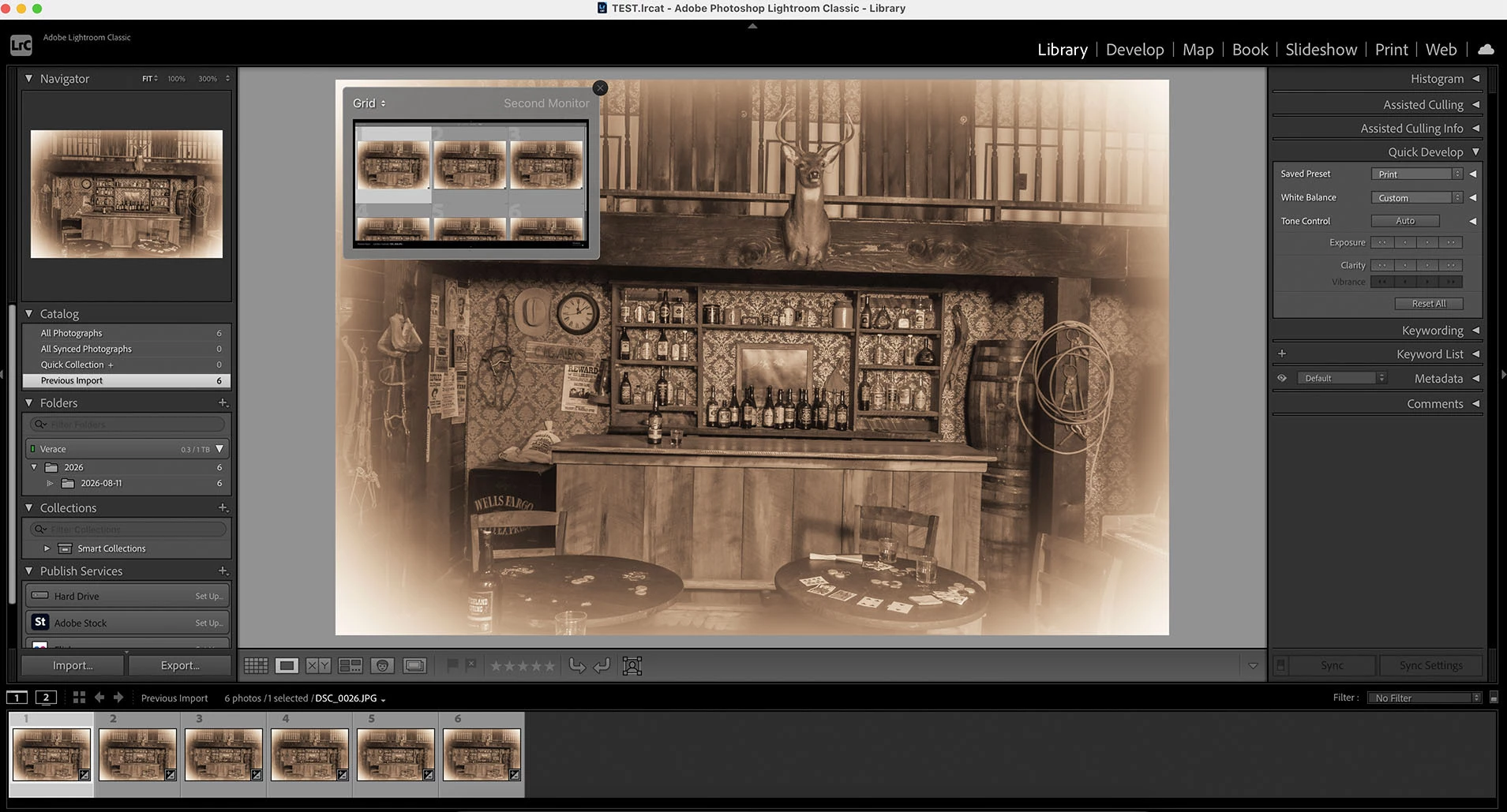Click the Hard Drive publish service icon
1507x812 pixels.
(40, 596)
